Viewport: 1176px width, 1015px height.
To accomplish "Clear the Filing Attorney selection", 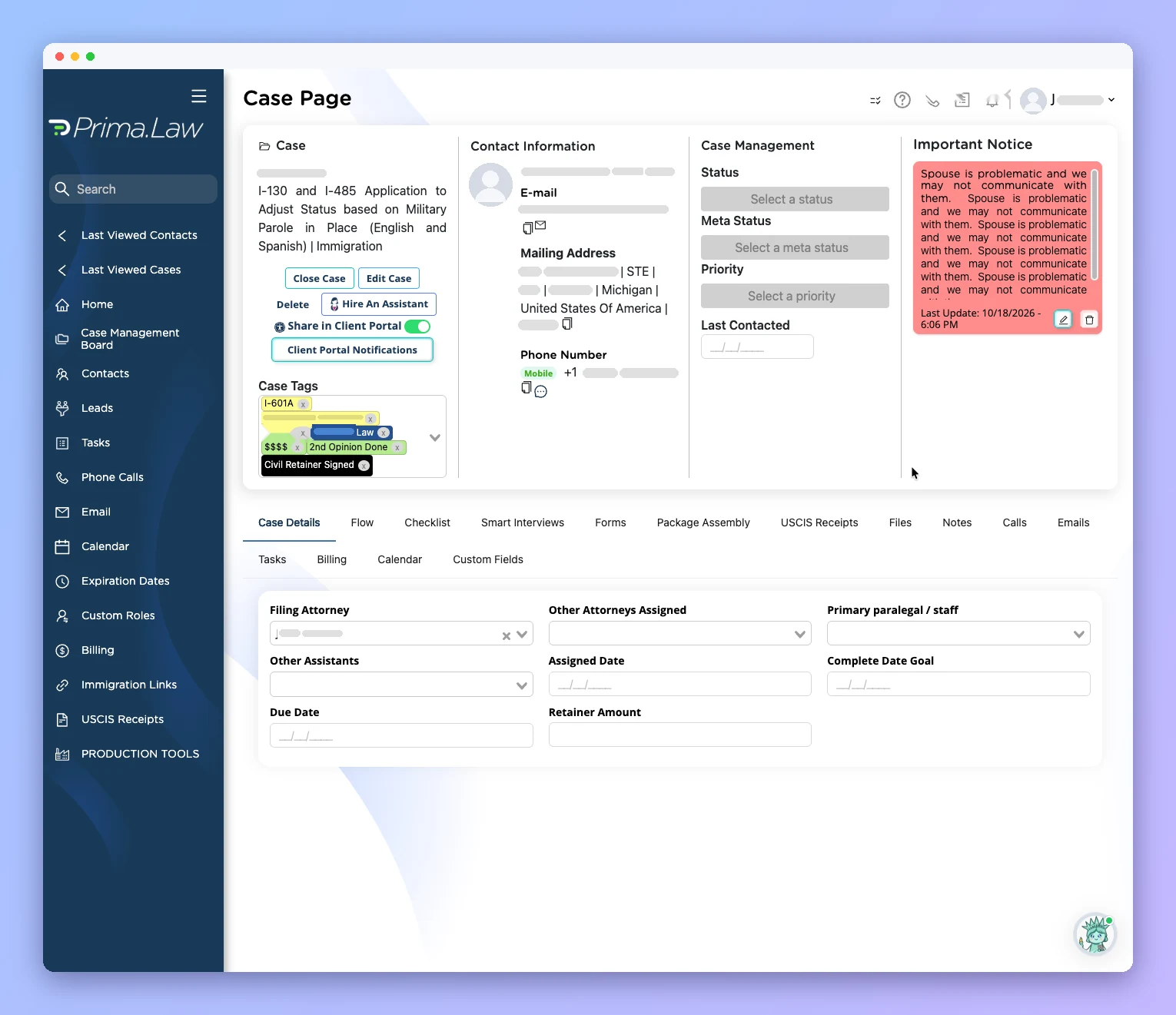I will [507, 635].
